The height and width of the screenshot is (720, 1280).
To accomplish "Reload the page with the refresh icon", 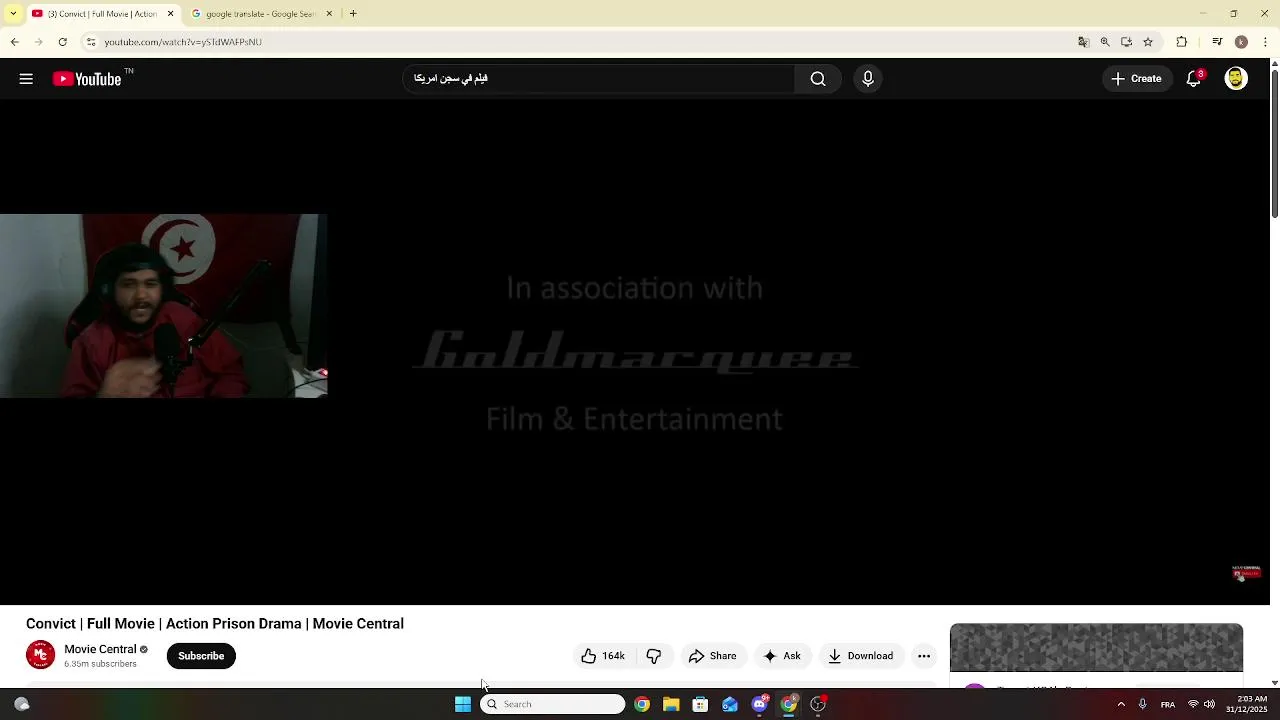I will coord(62,42).
